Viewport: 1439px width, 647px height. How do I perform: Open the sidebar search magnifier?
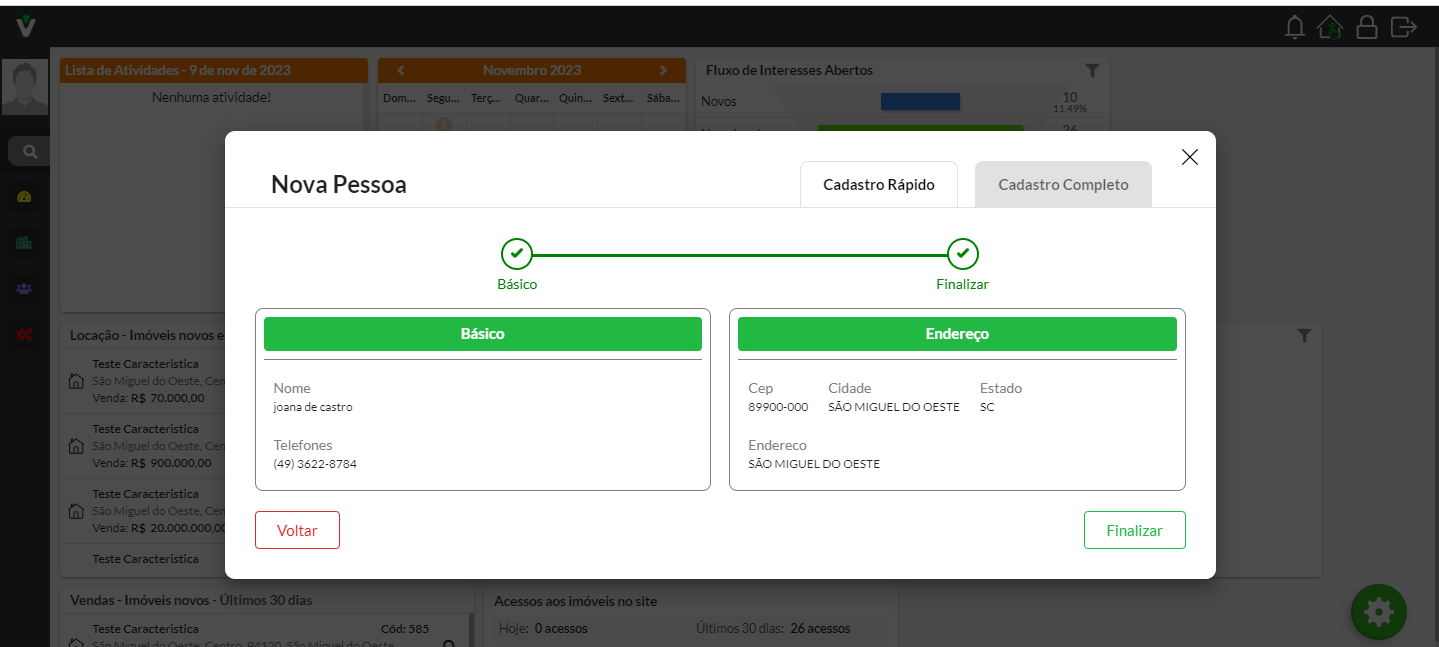pos(30,152)
